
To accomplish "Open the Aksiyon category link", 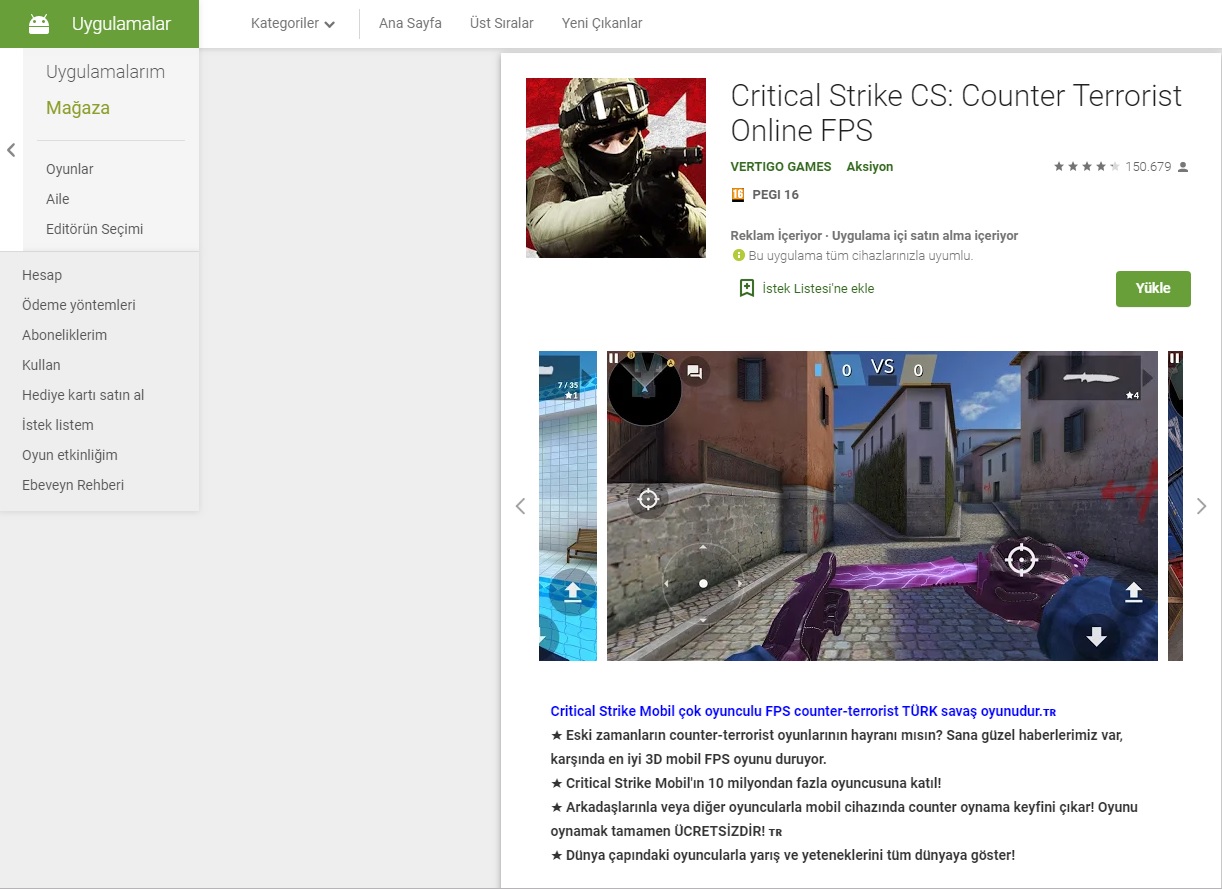I will (869, 167).
